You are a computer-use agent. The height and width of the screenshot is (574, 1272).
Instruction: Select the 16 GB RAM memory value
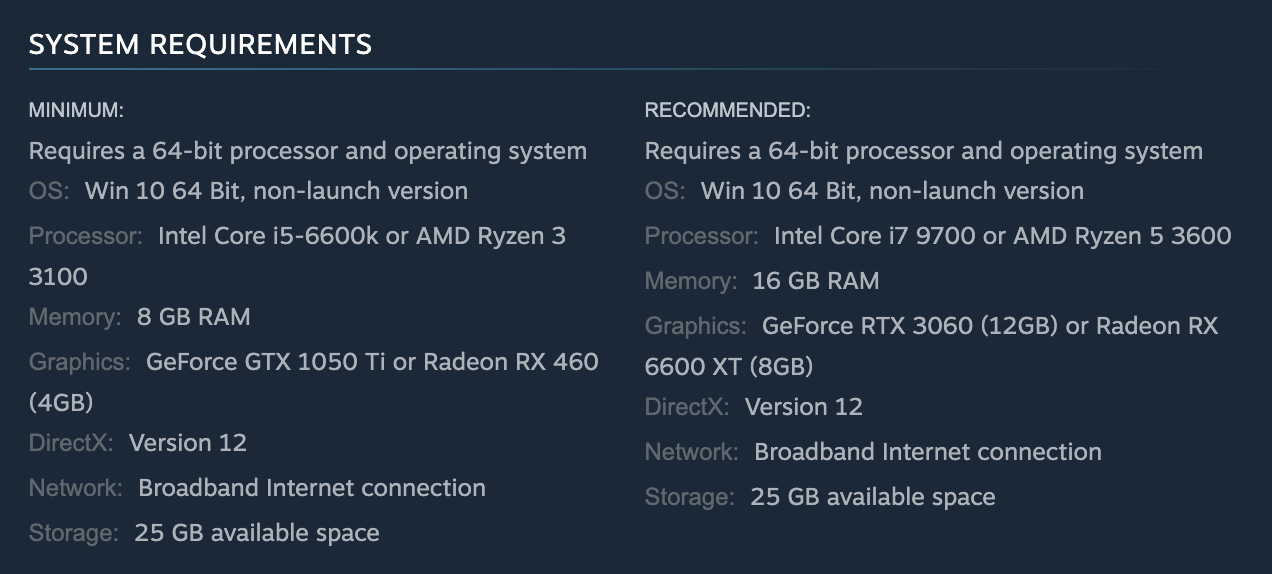click(815, 281)
